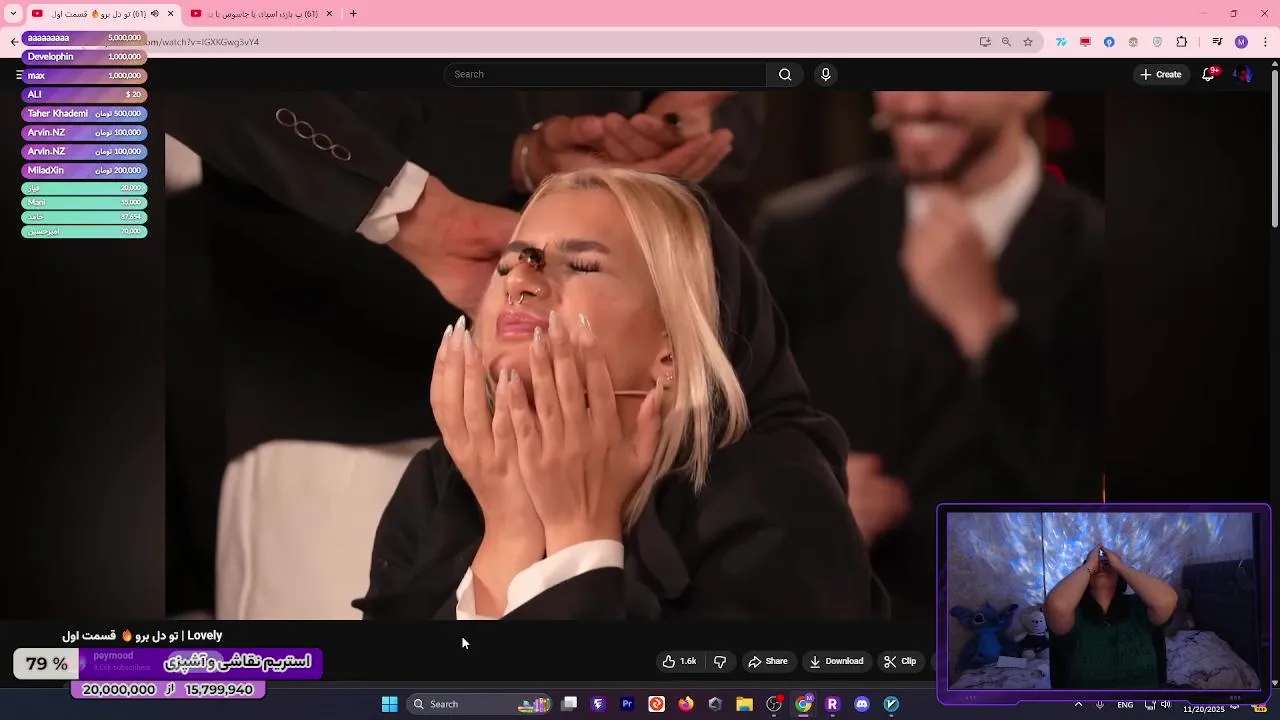
Task: Open the grey shield extension icon
Action: tap(1157, 42)
